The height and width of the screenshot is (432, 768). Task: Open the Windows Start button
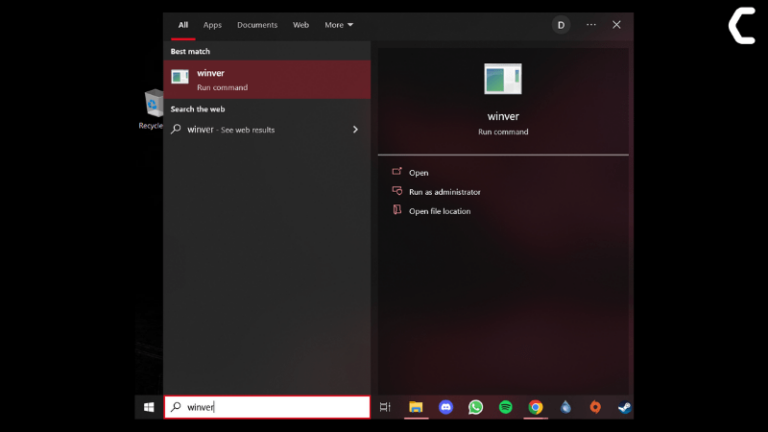[x=149, y=407]
